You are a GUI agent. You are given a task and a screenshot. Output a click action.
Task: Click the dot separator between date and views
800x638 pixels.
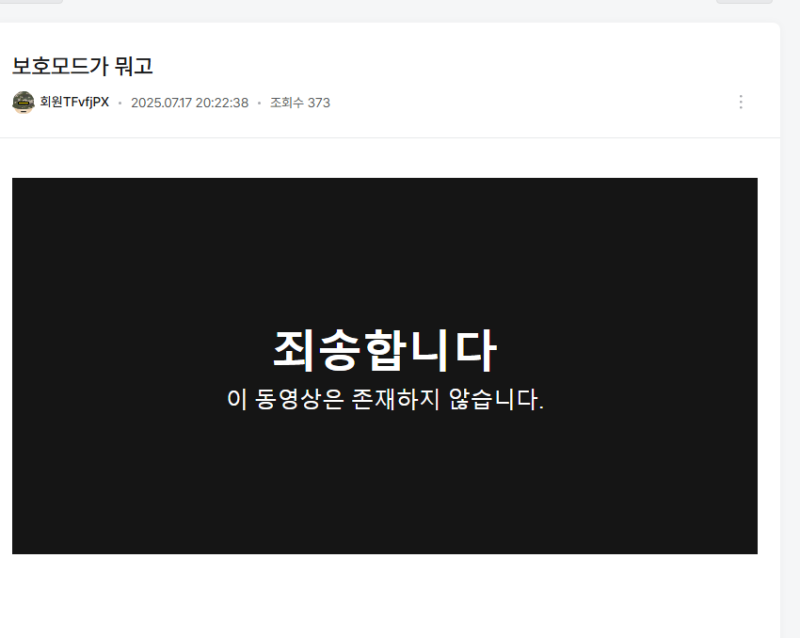259,103
